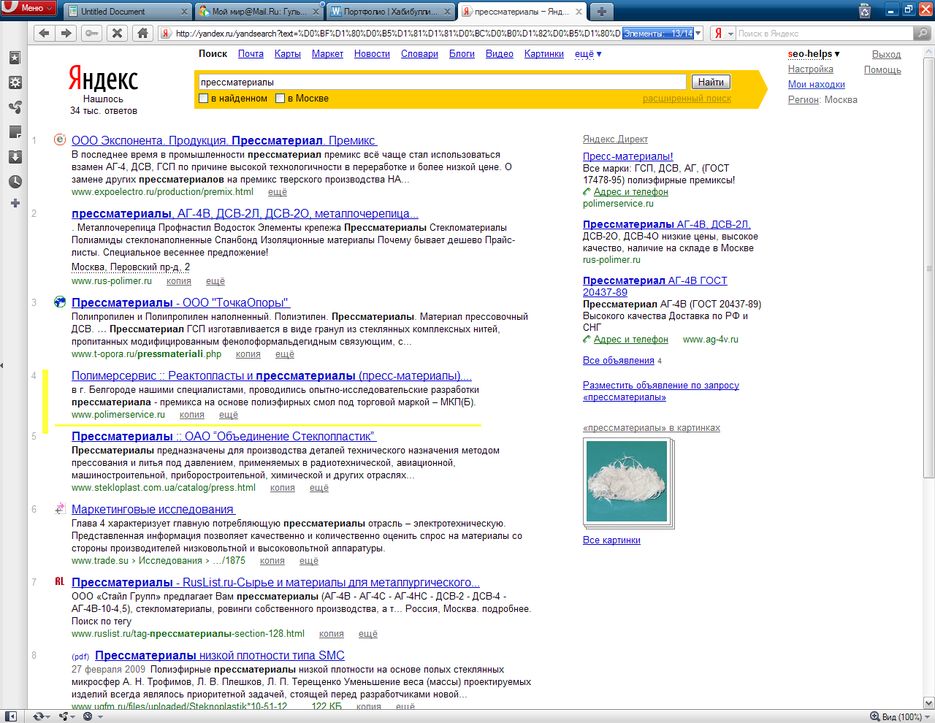This screenshot has height=723, width=935.
Task: Click the Найти search button
Action: click(711, 82)
